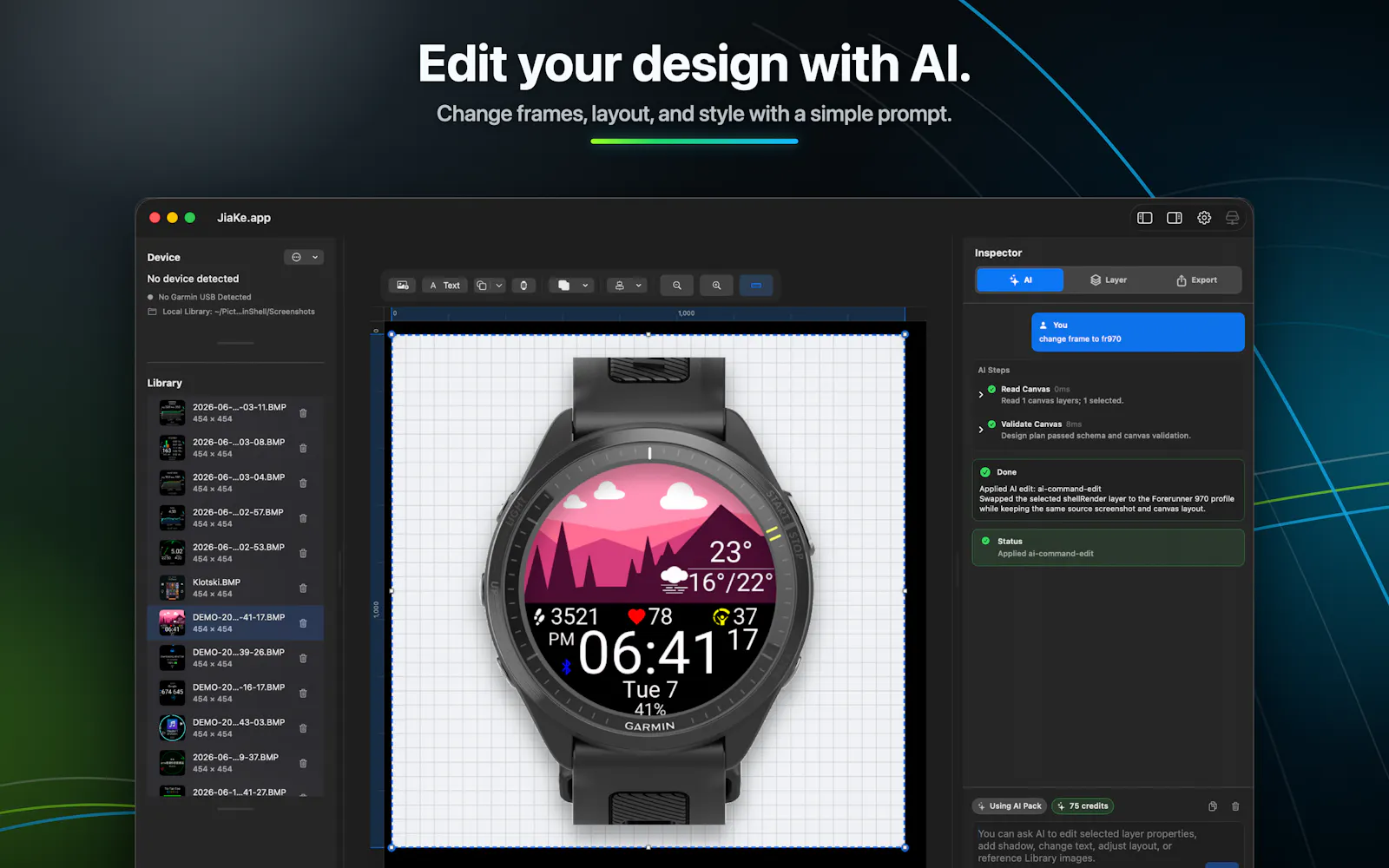Select DEMO-20...43-03.BMP in the Library
The width and height of the screenshot is (1389, 868).
[235, 727]
